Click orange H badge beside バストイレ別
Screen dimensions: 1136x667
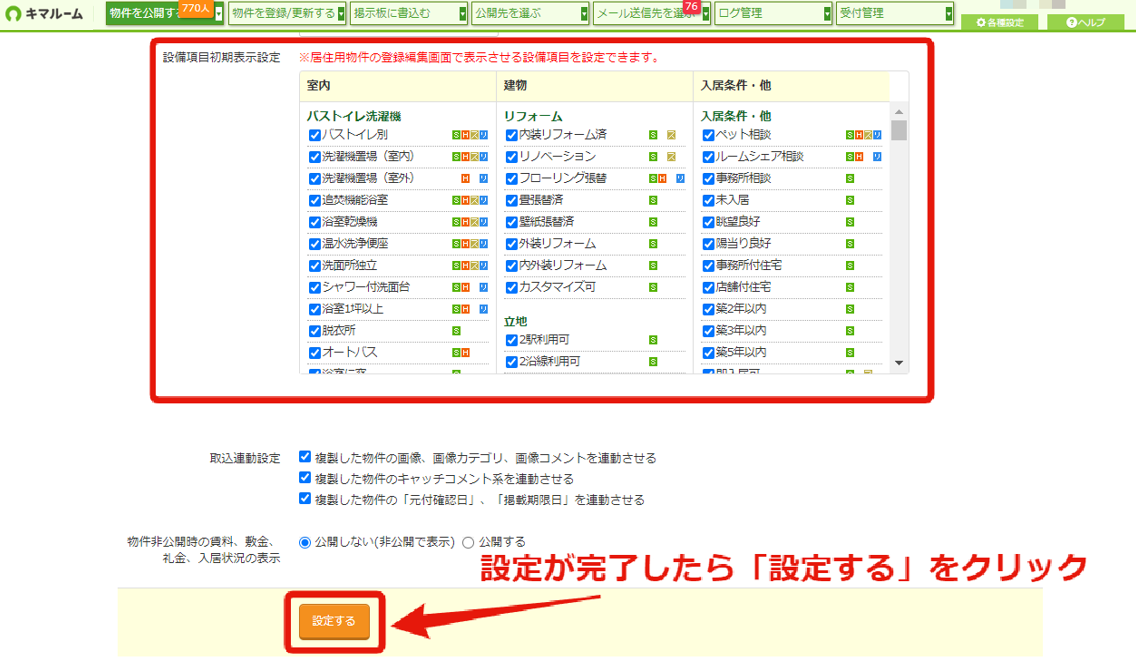click(x=465, y=135)
